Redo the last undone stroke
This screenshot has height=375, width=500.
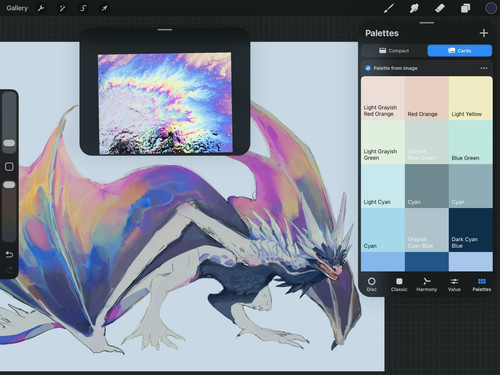point(9,269)
